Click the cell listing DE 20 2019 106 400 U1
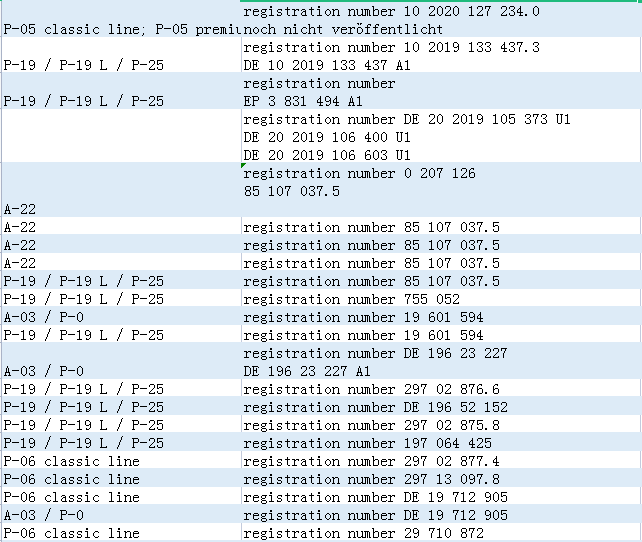The image size is (642, 542). [440, 137]
